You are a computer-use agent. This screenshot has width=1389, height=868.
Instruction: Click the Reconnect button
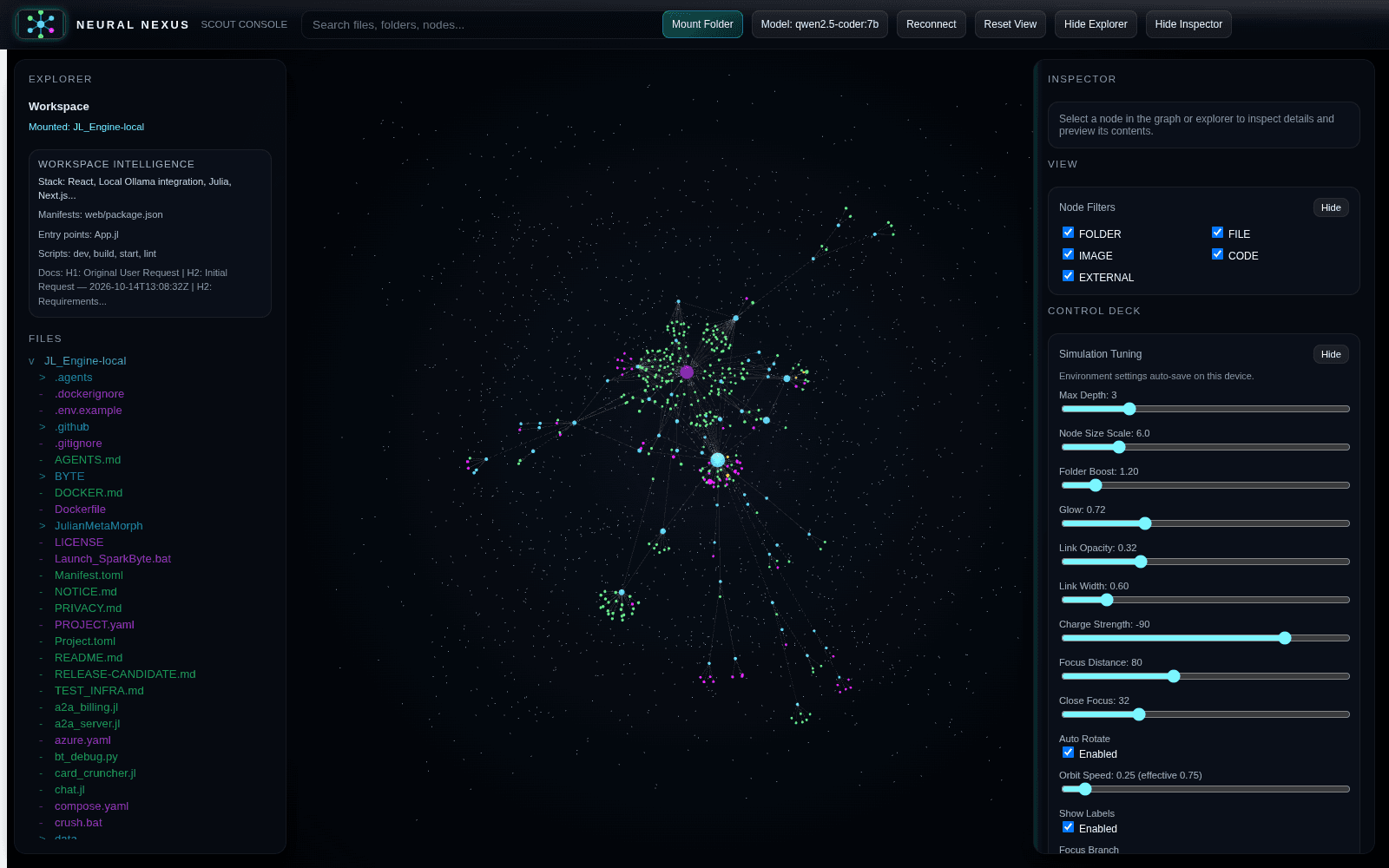[931, 24]
